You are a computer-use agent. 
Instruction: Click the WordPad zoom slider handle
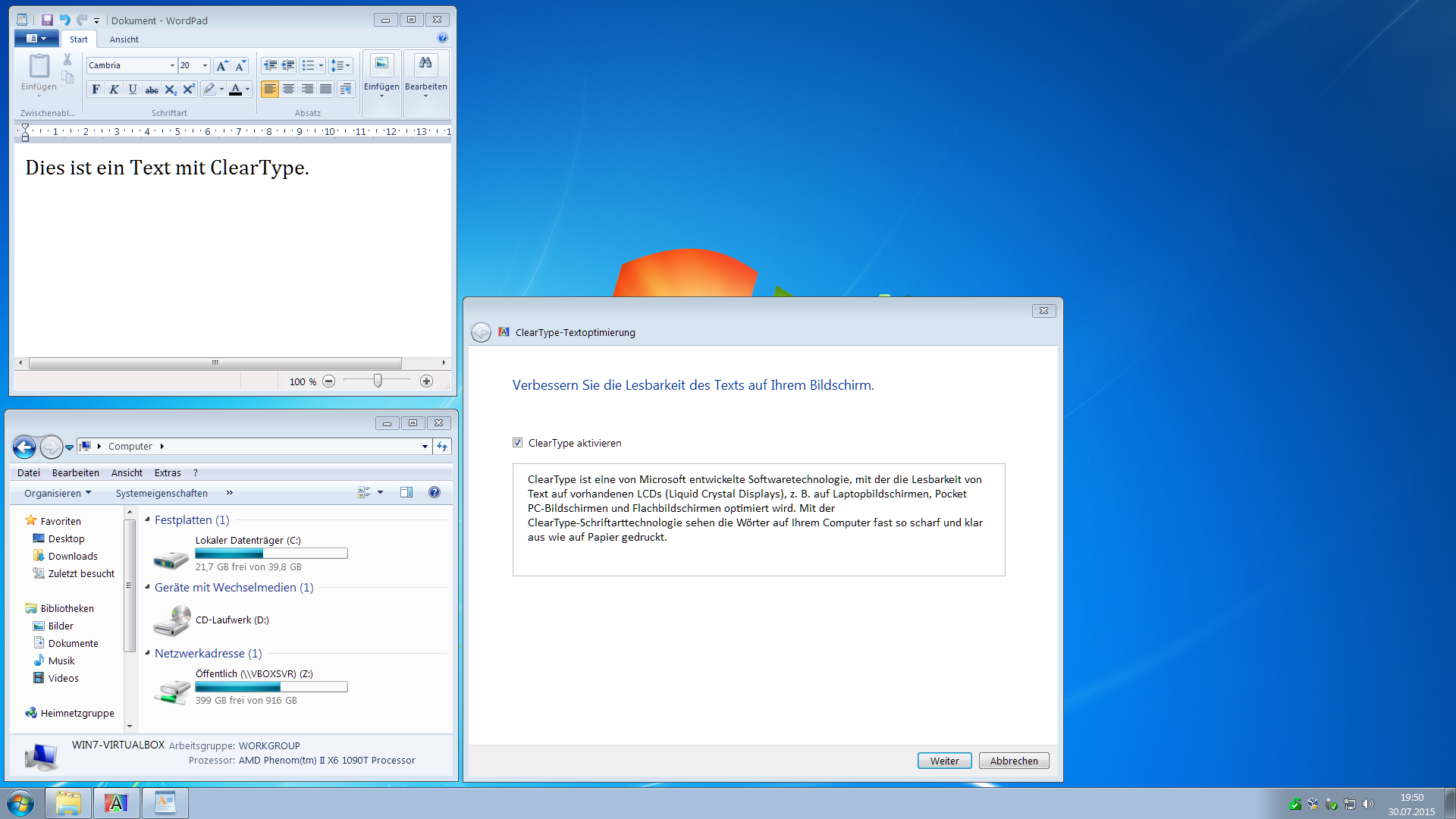tap(378, 381)
